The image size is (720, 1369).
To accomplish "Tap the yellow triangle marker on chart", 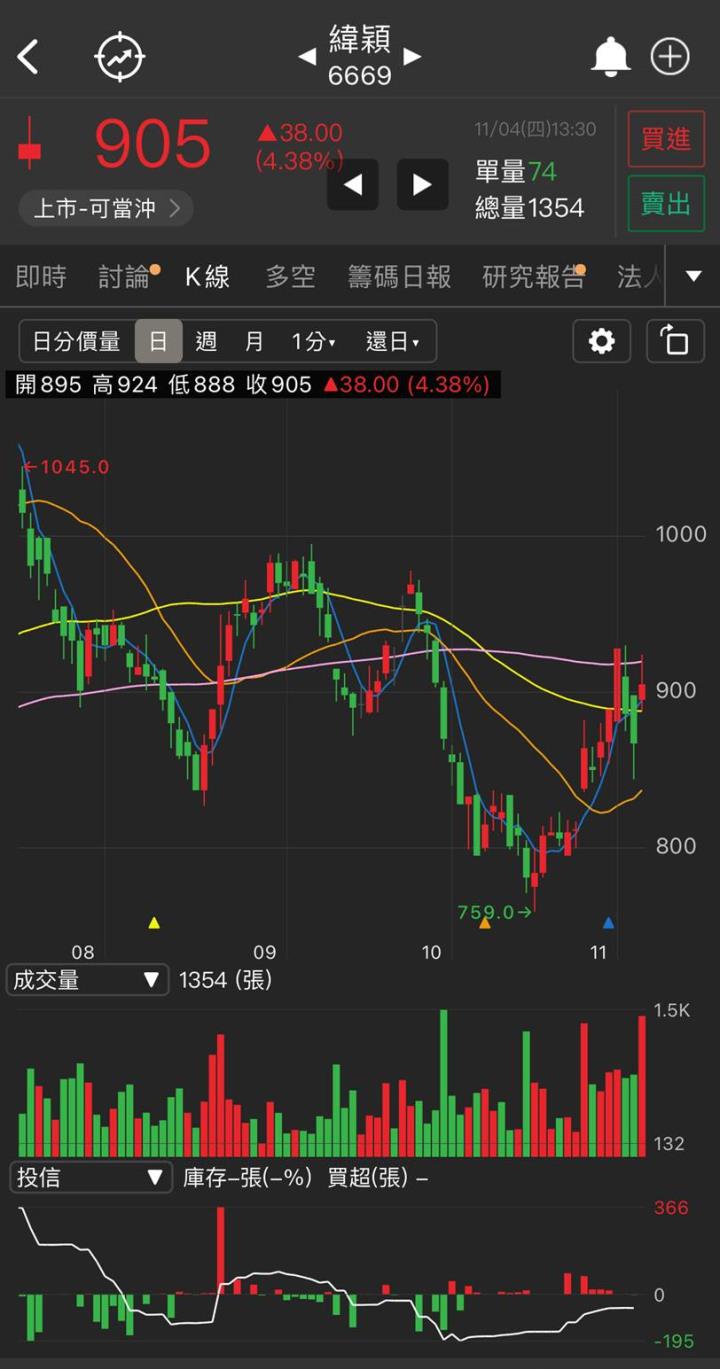I will coord(154,922).
